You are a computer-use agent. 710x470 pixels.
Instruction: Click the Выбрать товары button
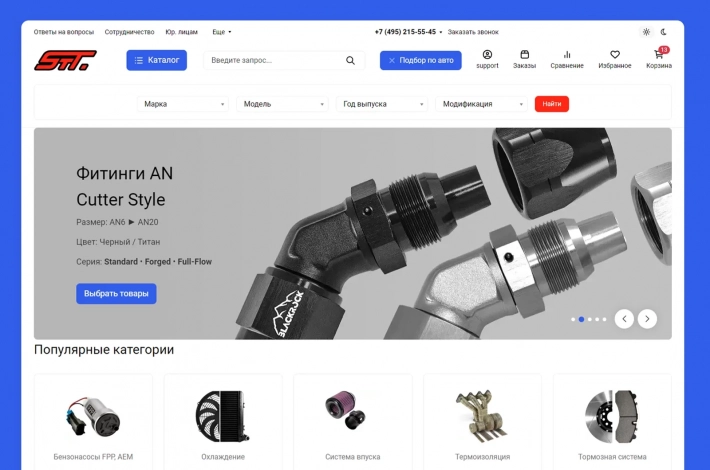coord(116,294)
